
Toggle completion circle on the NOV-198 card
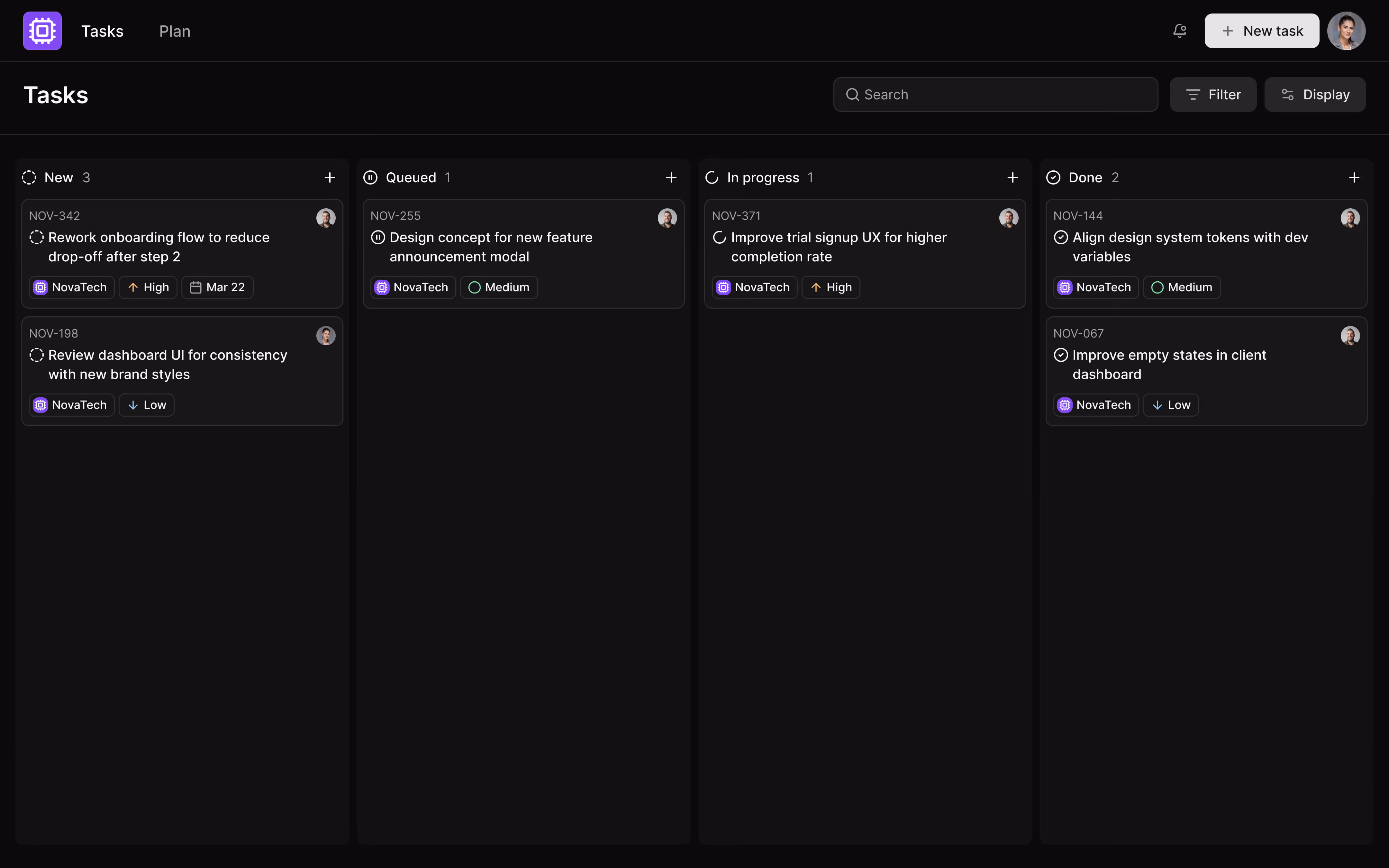click(36, 355)
